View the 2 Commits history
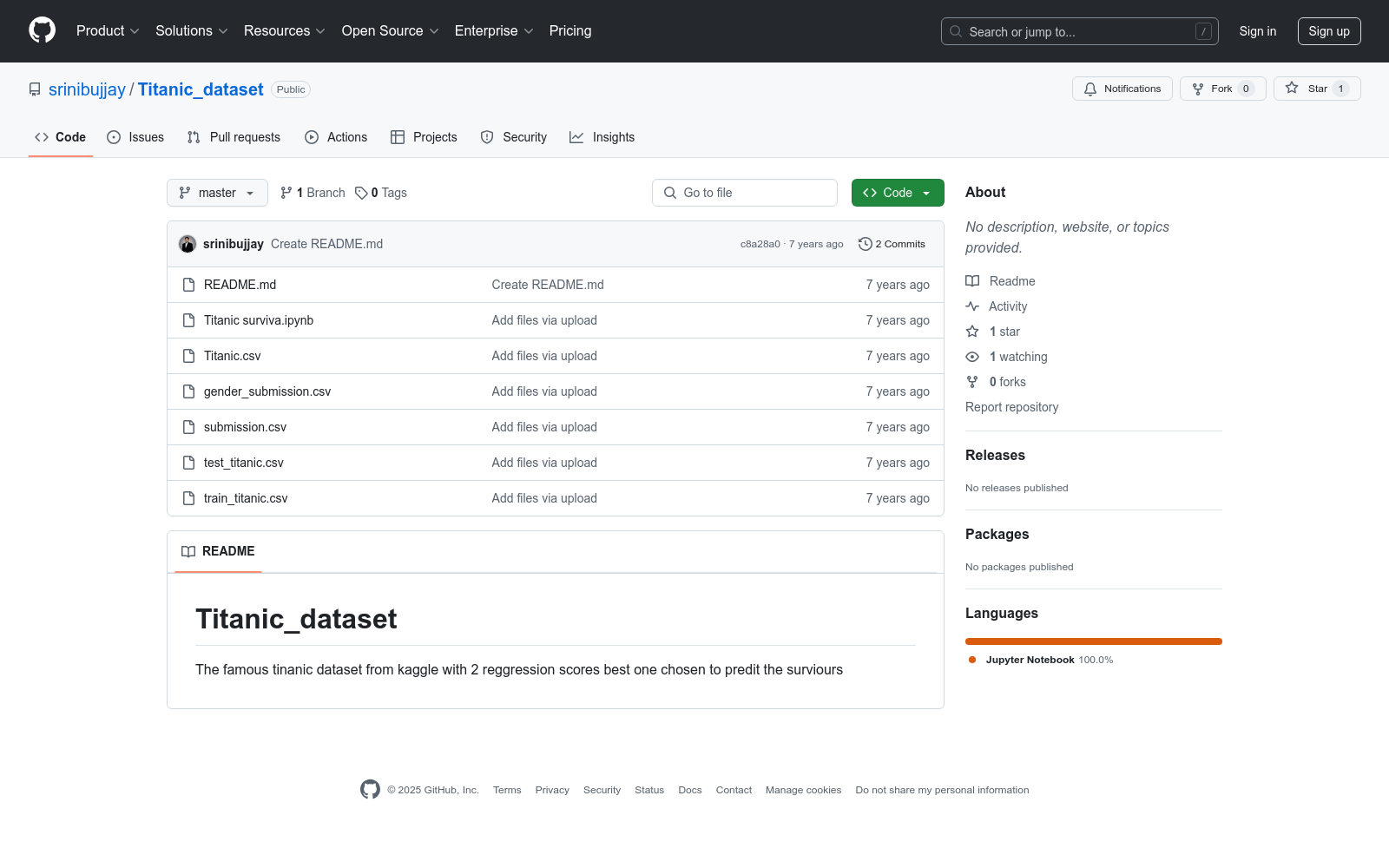 (x=892, y=244)
